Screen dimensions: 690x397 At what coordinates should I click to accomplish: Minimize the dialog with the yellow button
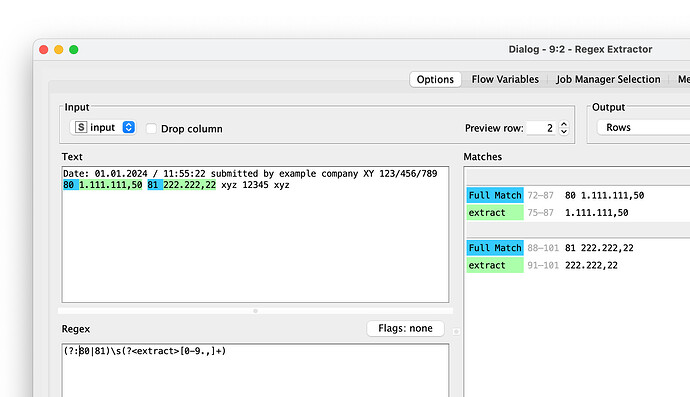point(59,49)
